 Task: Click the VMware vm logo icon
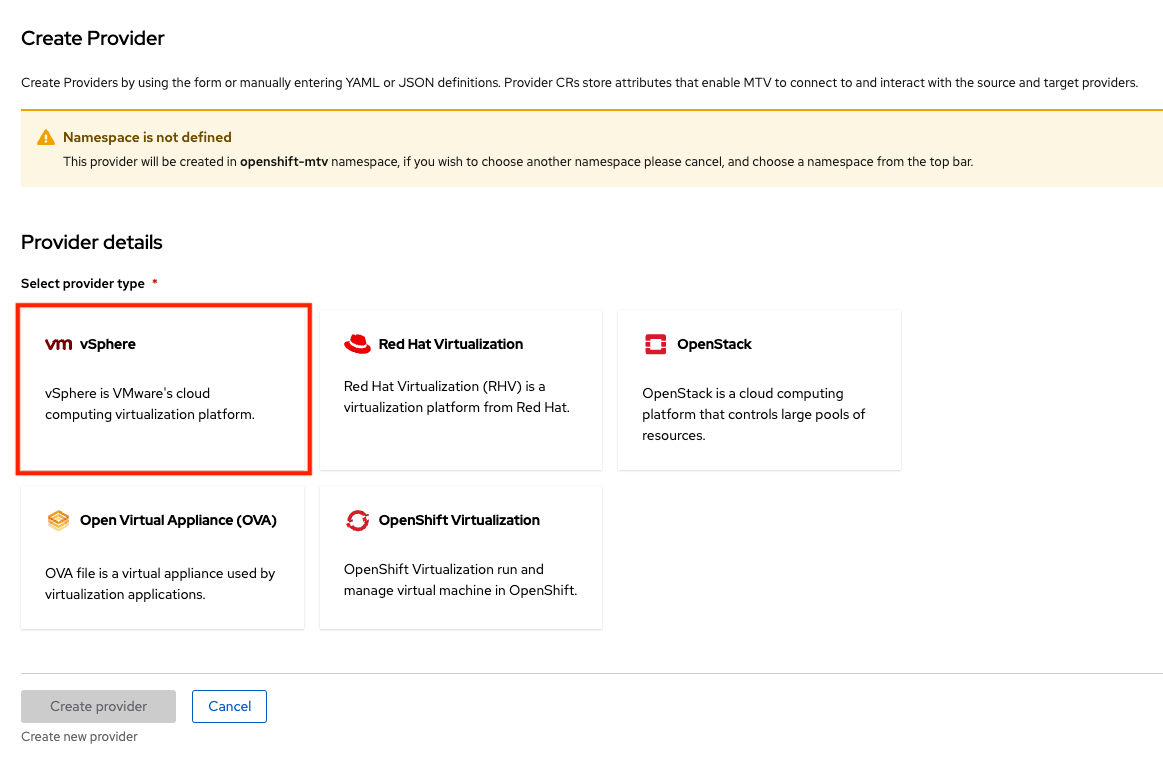tap(59, 344)
